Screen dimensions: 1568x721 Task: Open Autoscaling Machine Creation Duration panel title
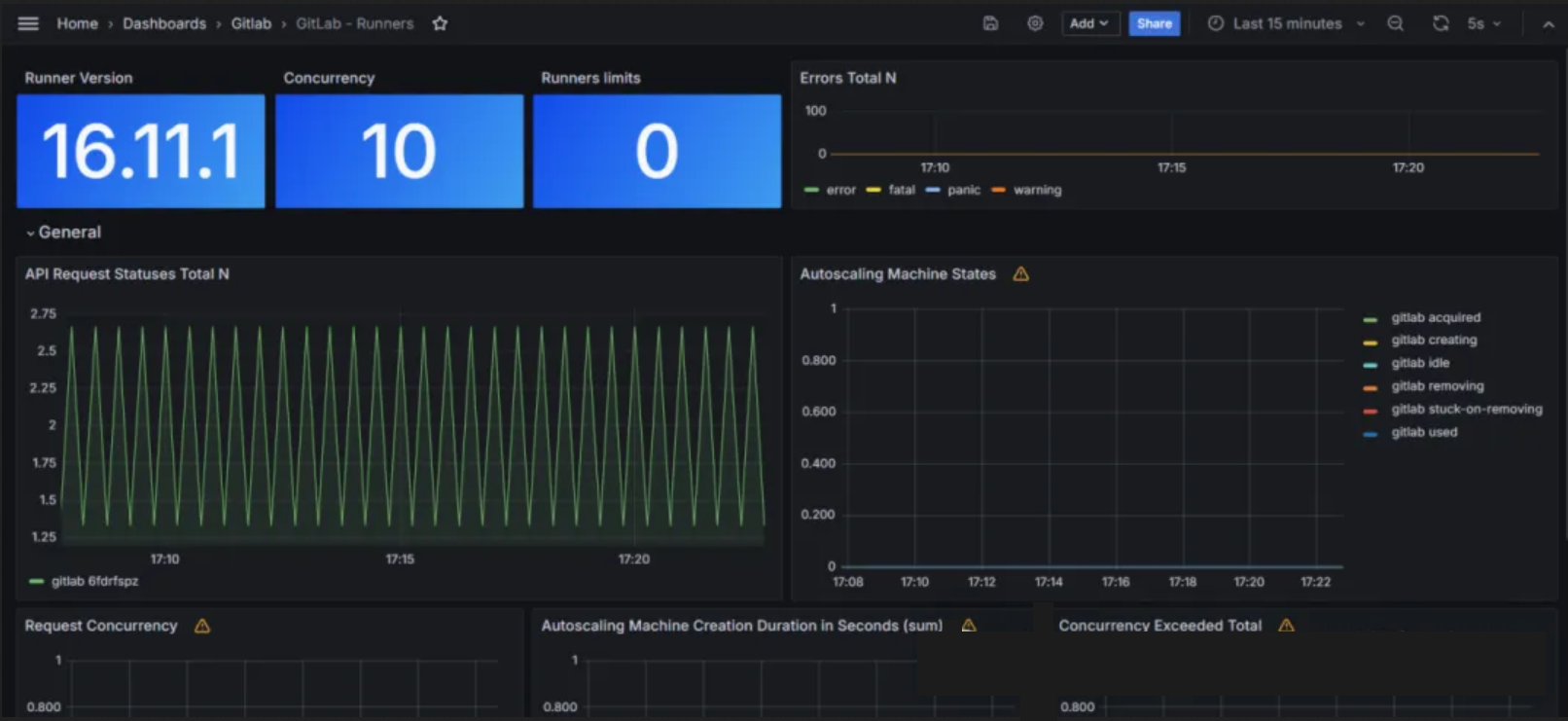point(742,626)
